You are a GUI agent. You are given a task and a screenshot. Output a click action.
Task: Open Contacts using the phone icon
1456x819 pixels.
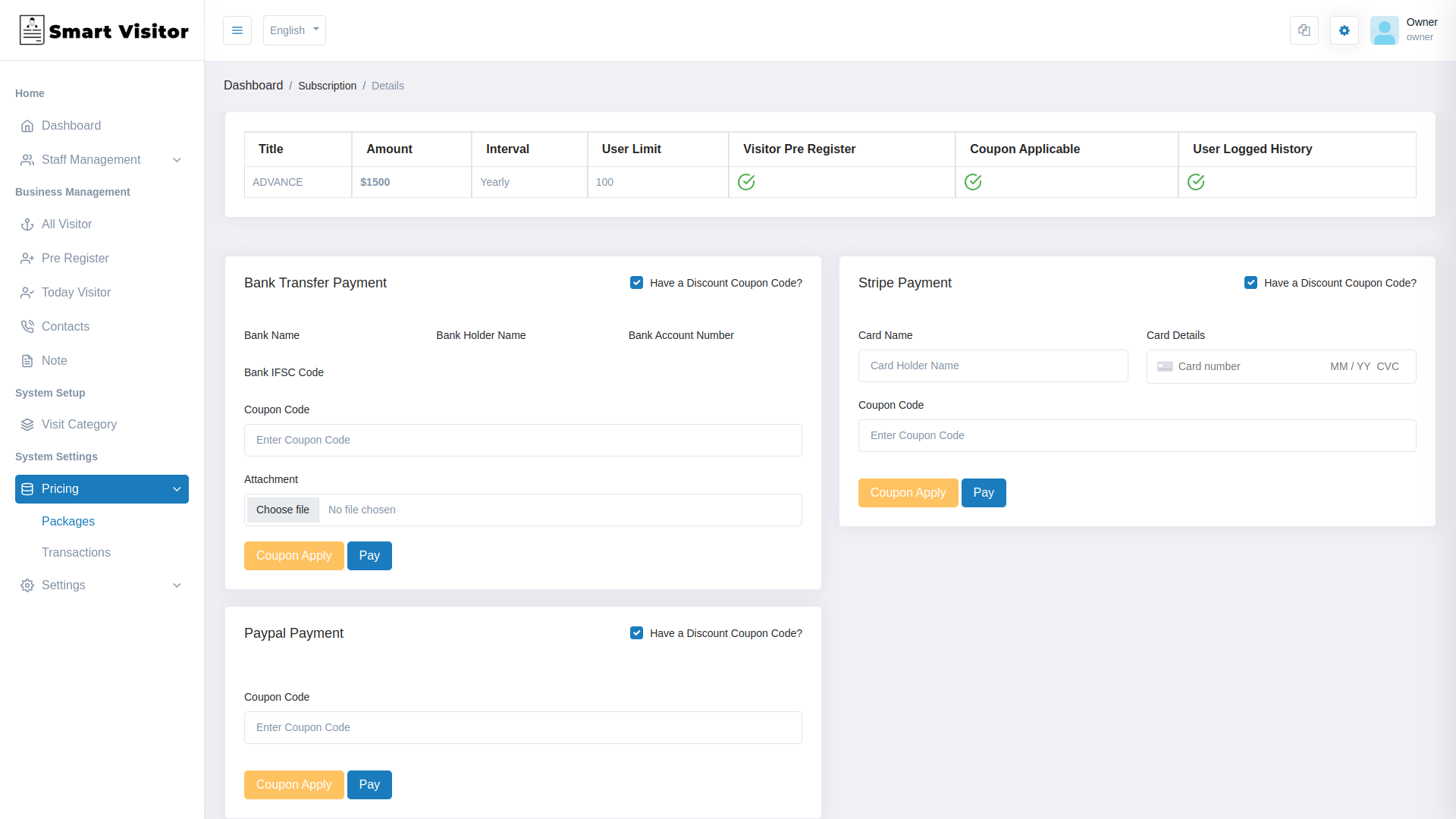(x=27, y=326)
